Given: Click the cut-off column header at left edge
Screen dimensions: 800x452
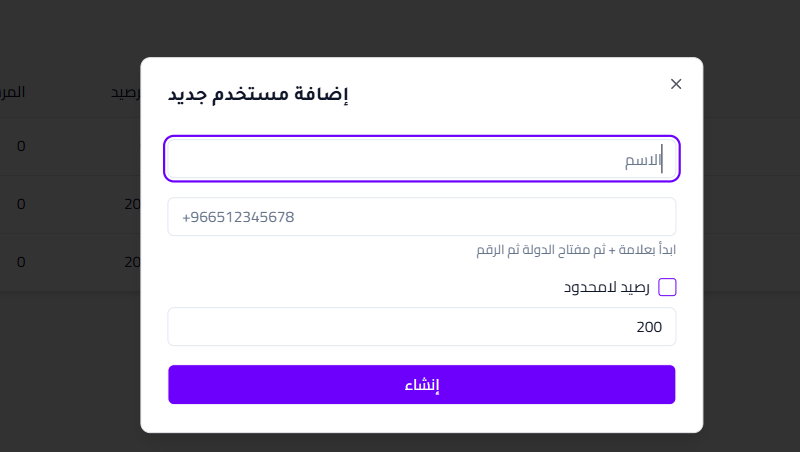Looking at the screenshot, I should pyautogui.click(x=12, y=92).
